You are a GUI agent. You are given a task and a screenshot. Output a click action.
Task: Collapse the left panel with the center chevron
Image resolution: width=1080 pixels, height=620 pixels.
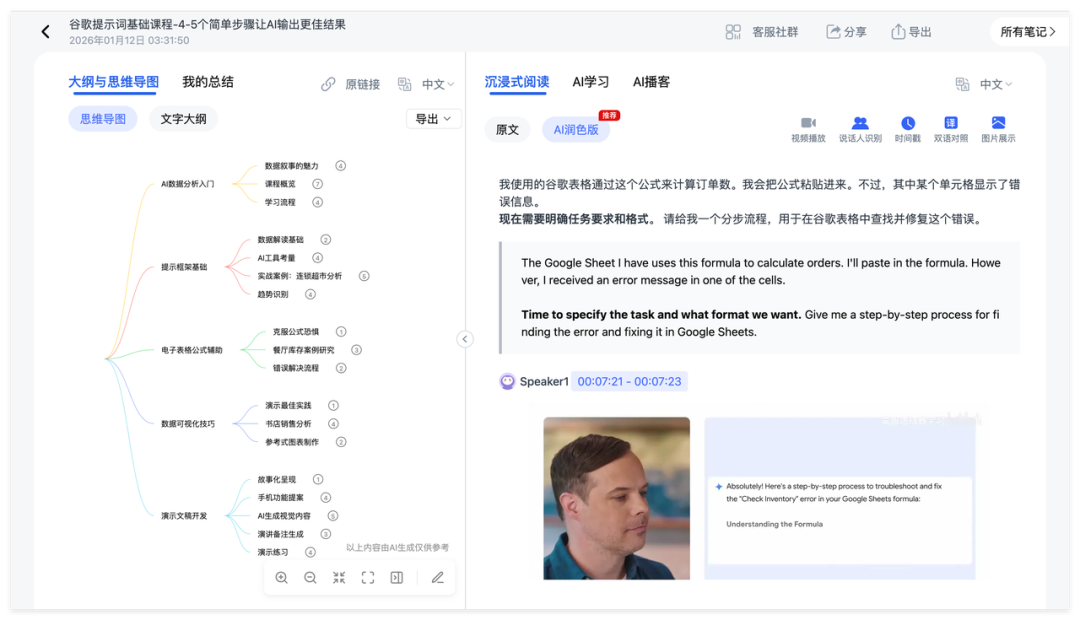[x=465, y=339]
